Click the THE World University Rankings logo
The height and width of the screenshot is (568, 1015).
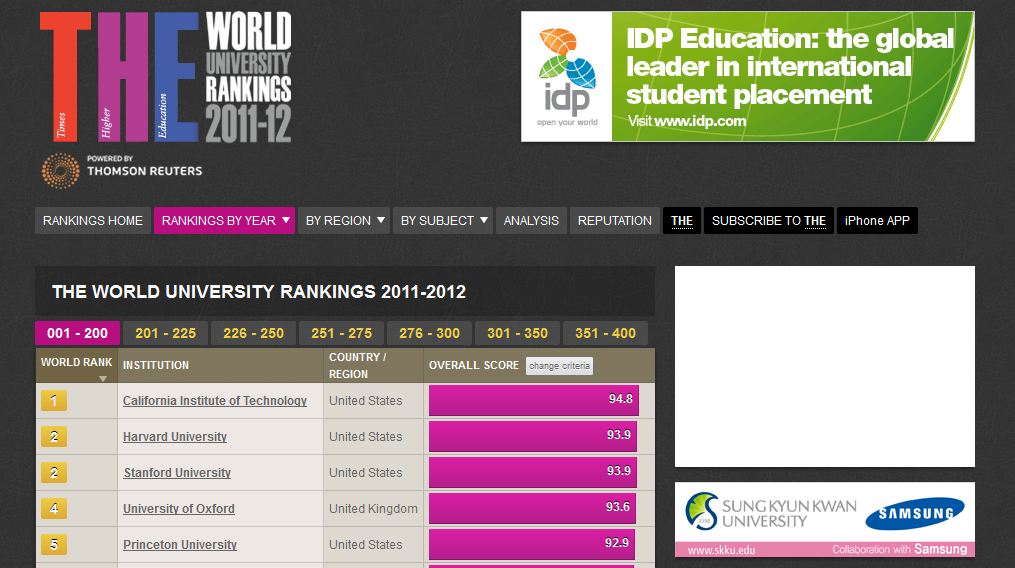[166, 76]
